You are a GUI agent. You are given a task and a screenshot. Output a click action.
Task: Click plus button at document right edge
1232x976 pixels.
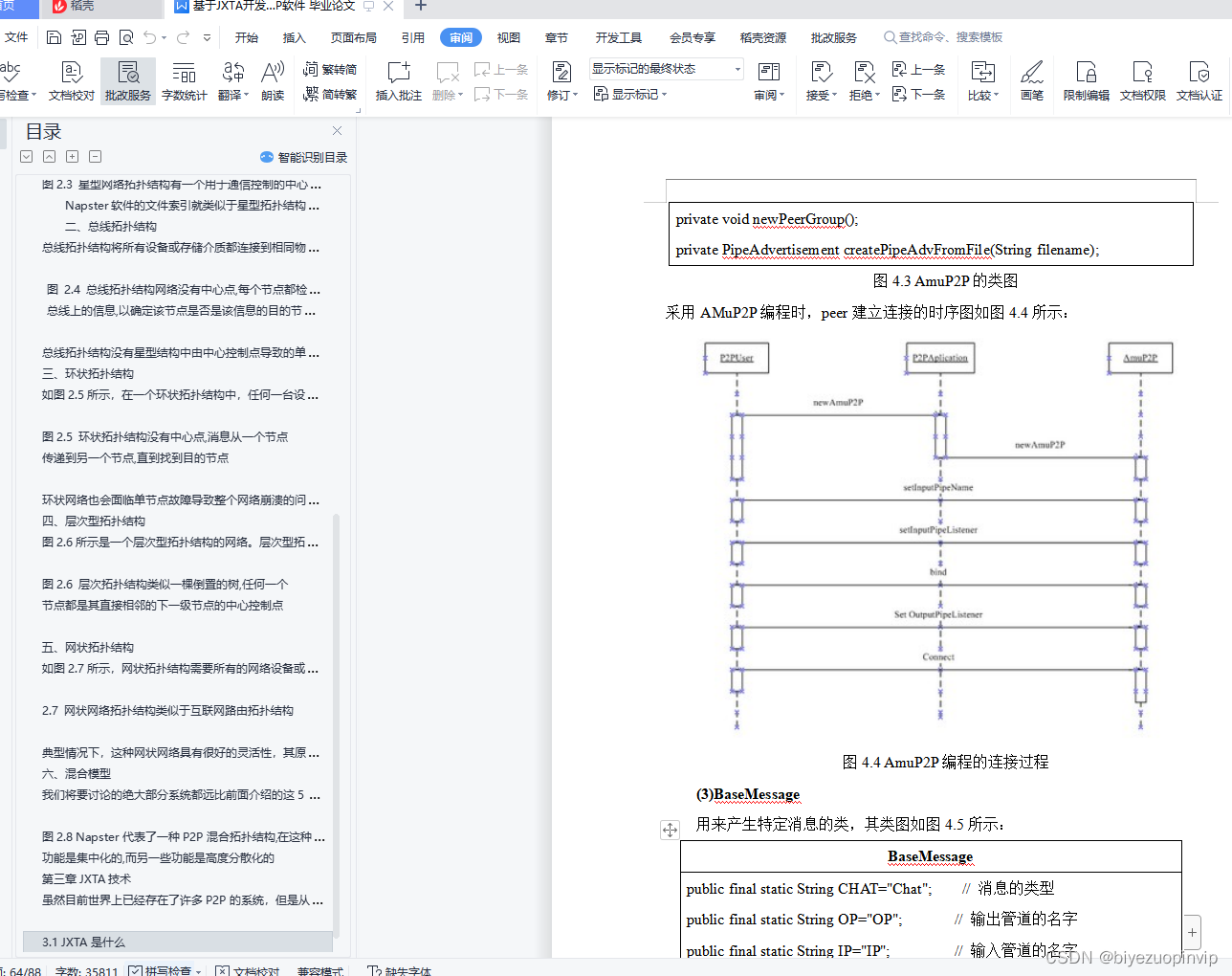(x=1192, y=932)
